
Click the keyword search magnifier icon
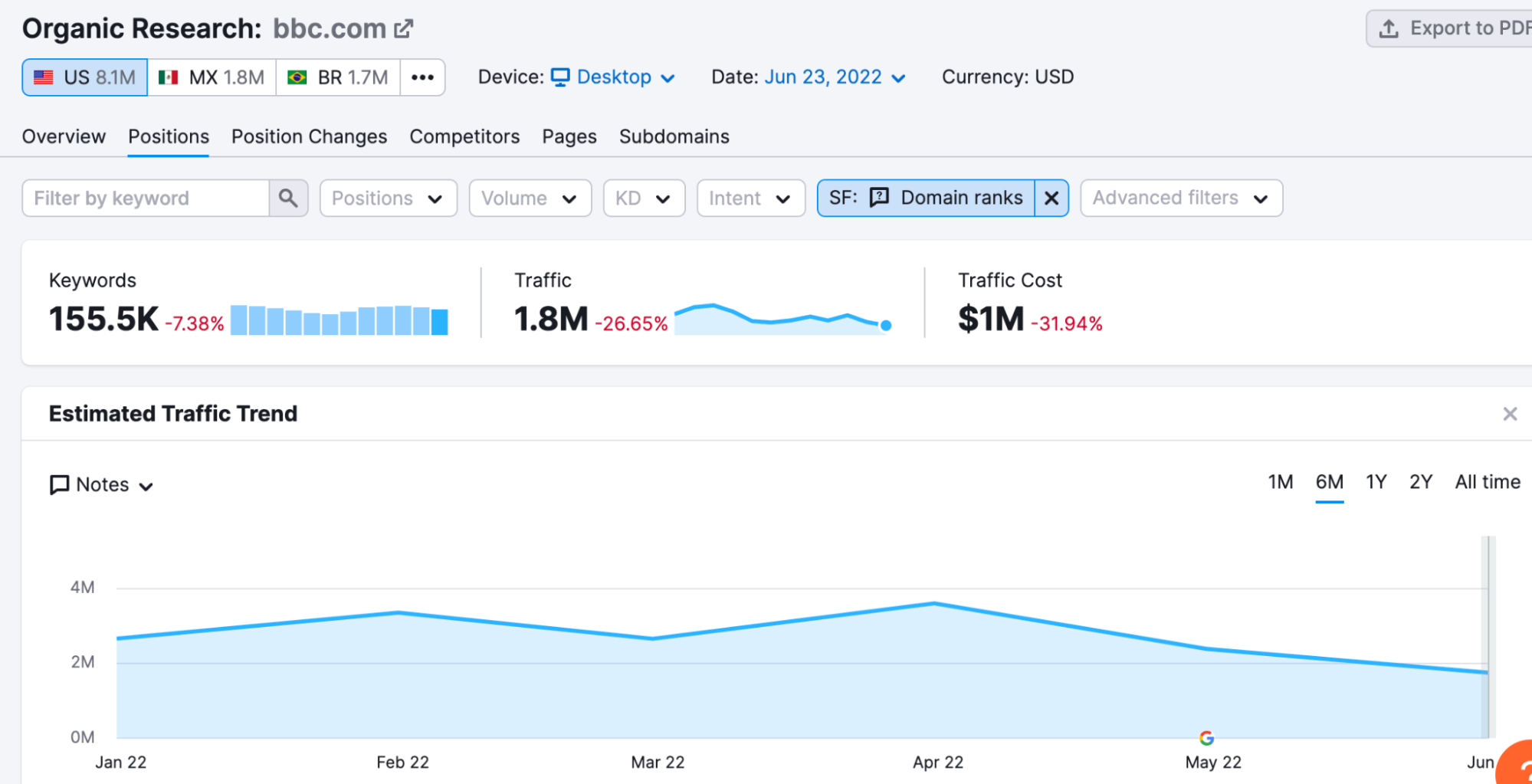(x=288, y=198)
